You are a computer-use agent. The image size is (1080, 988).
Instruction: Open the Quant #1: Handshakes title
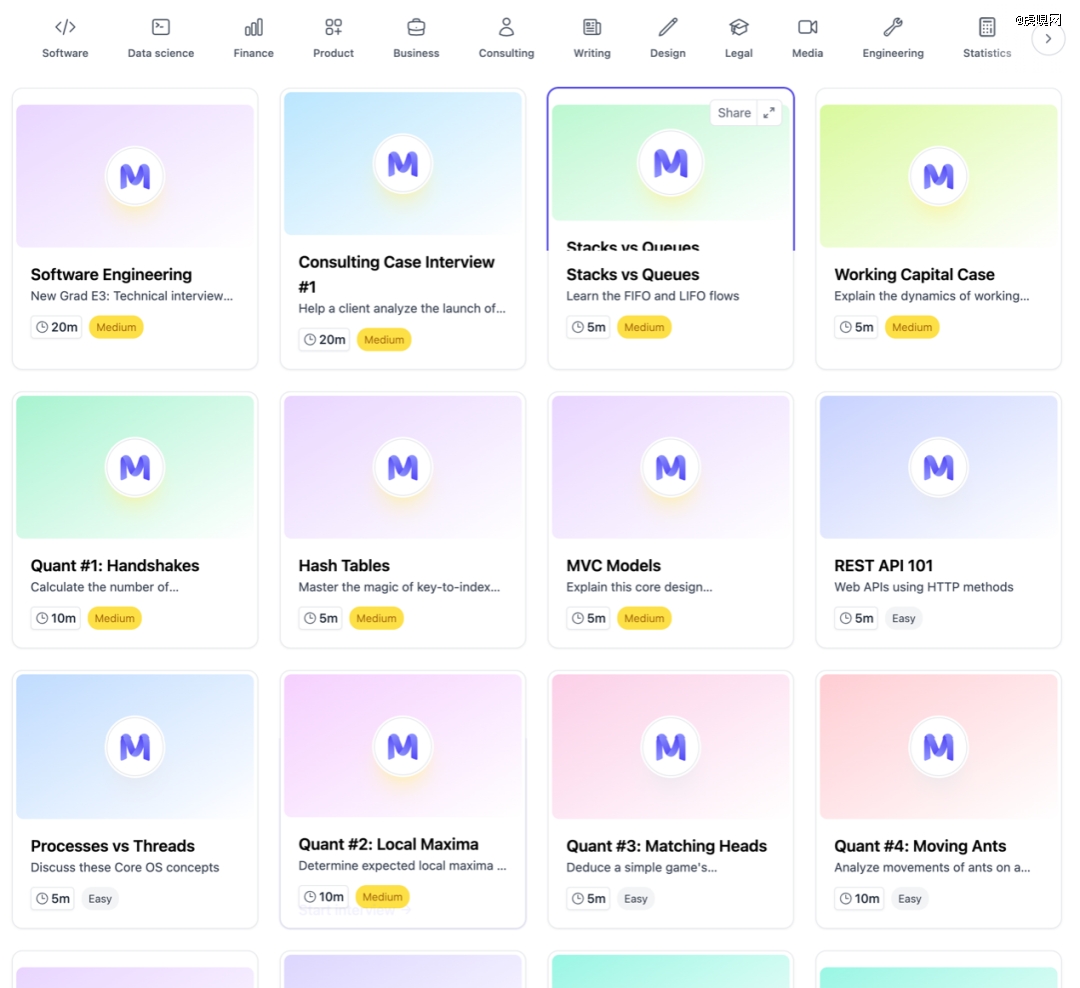(x=115, y=566)
